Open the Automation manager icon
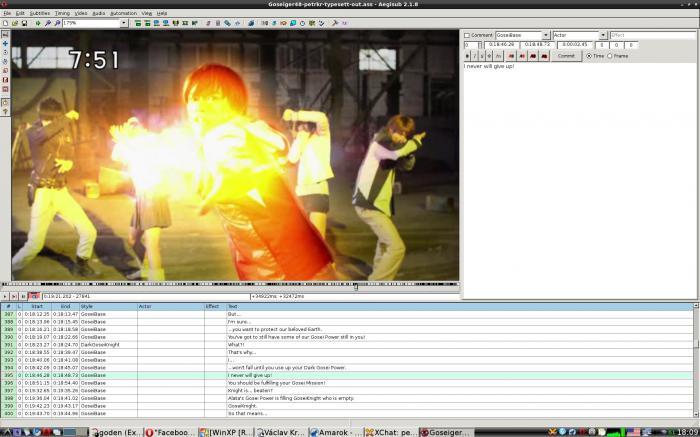The height and width of the screenshot is (437, 700). [x=251, y=23]
